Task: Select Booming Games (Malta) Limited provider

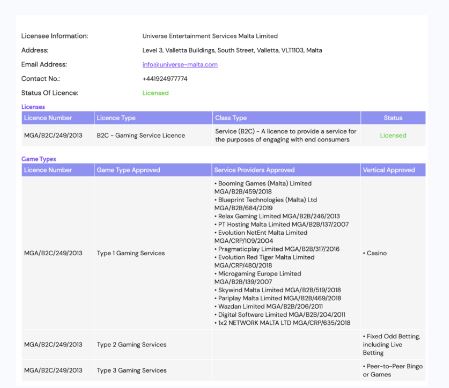Action: [x=263, y=187]
